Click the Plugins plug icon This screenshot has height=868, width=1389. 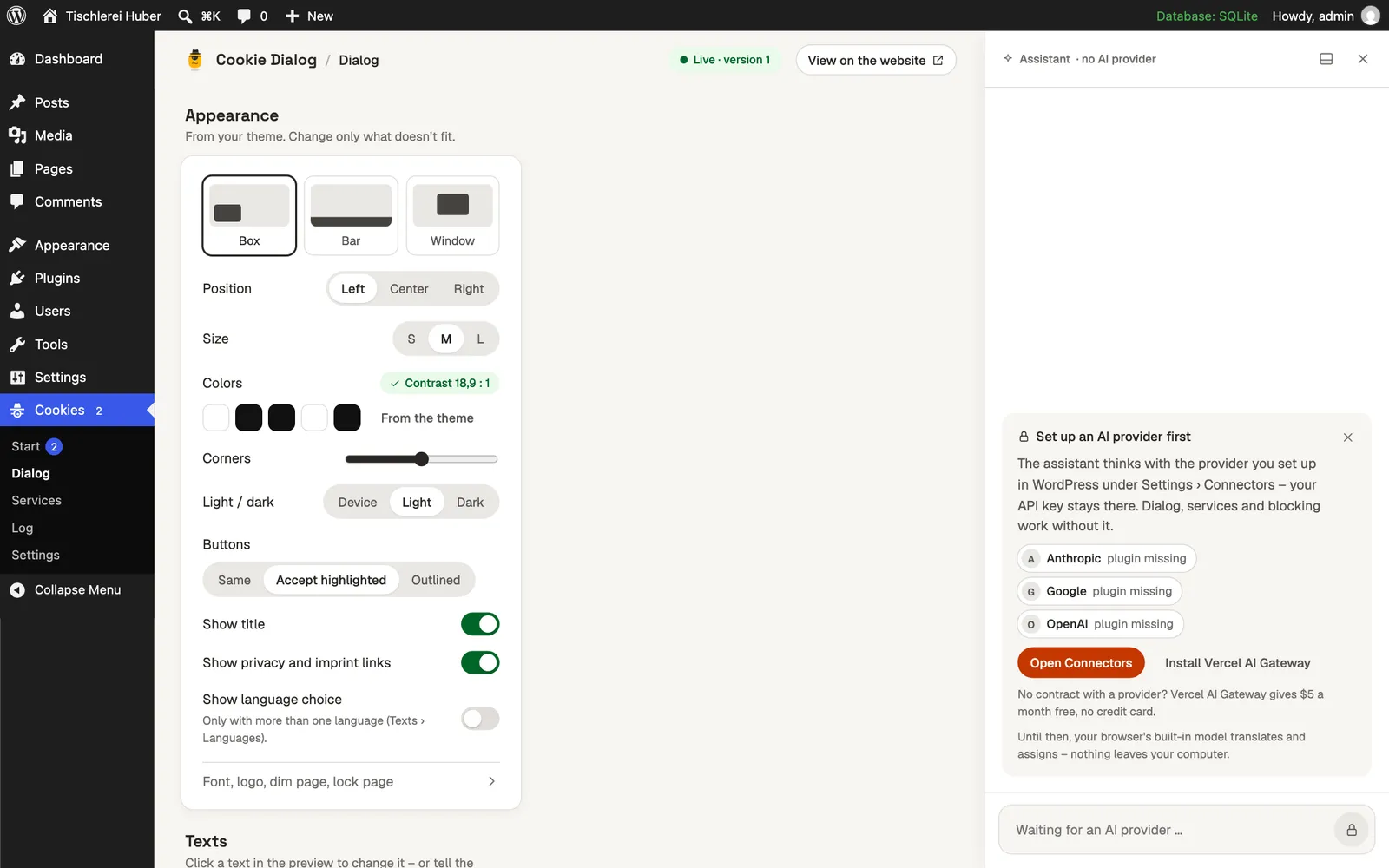click(17, 279)
